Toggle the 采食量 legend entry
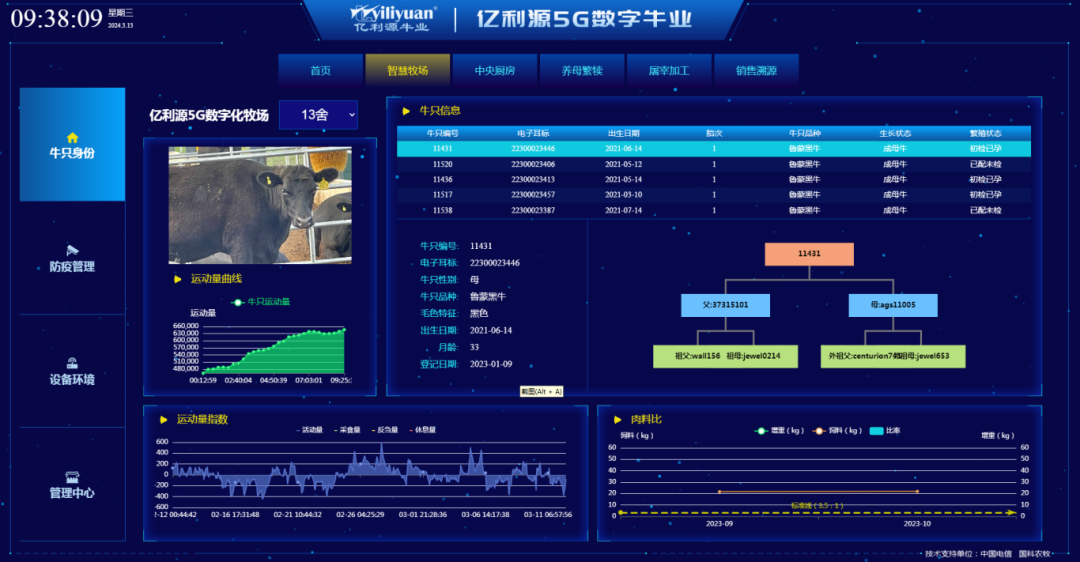The height and width of the screenshot is (562, 1080). click(x=347, y=430)
